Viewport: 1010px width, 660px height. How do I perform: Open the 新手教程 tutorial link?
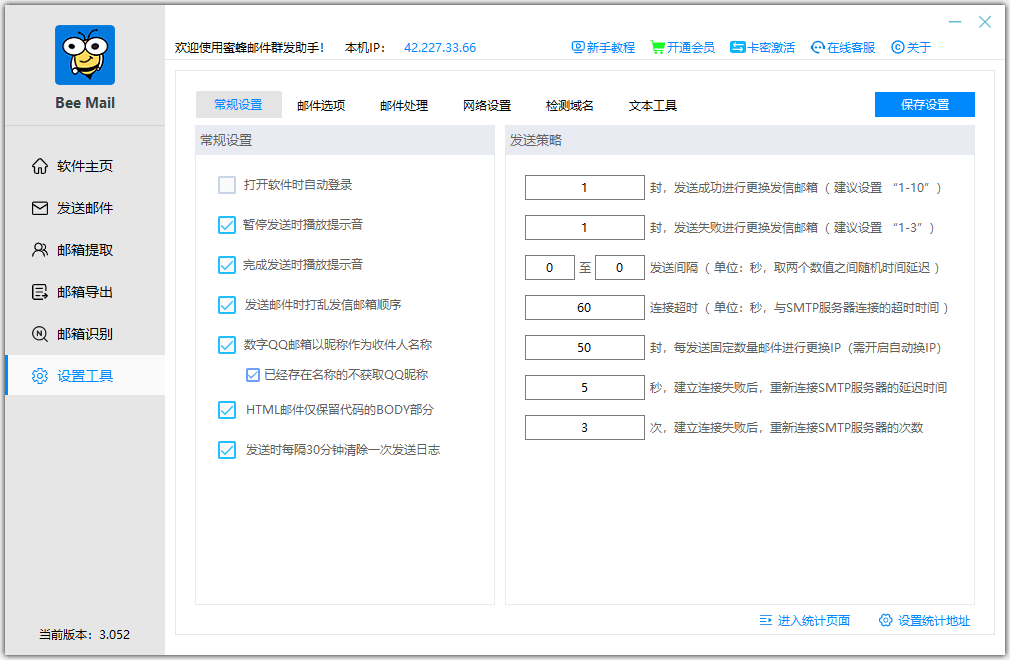coord(603,47)
